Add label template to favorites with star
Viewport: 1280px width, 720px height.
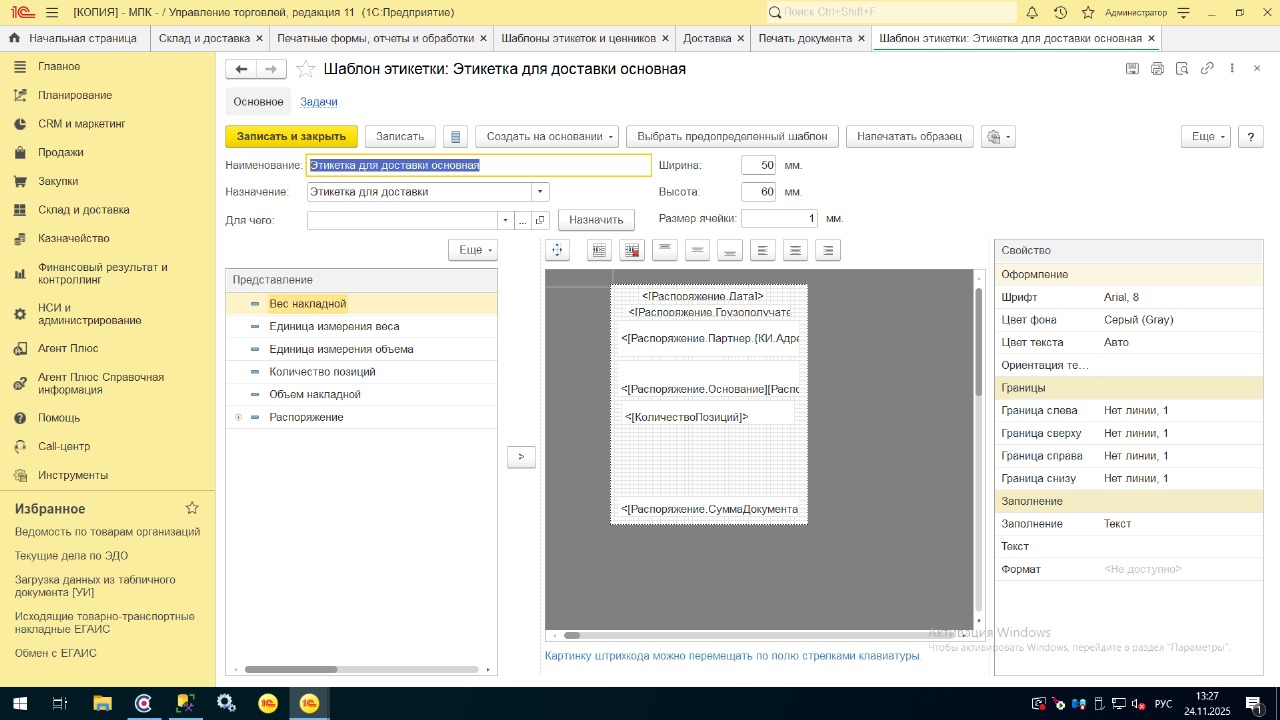click(x=306, y=69)
